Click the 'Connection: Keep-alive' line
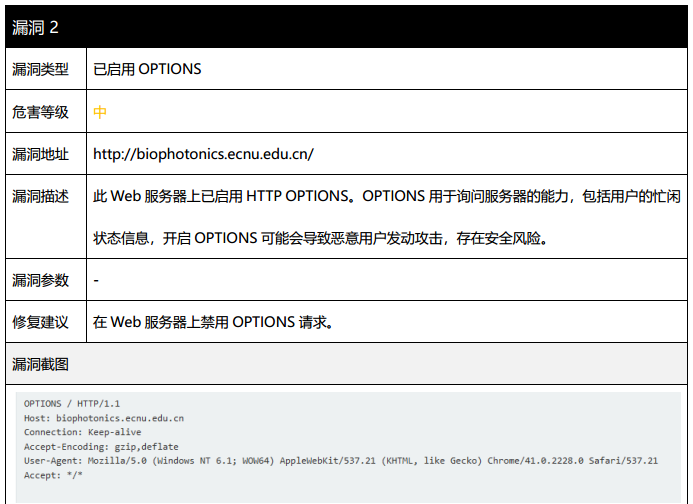Screen dimensions: 693x504 83,432
